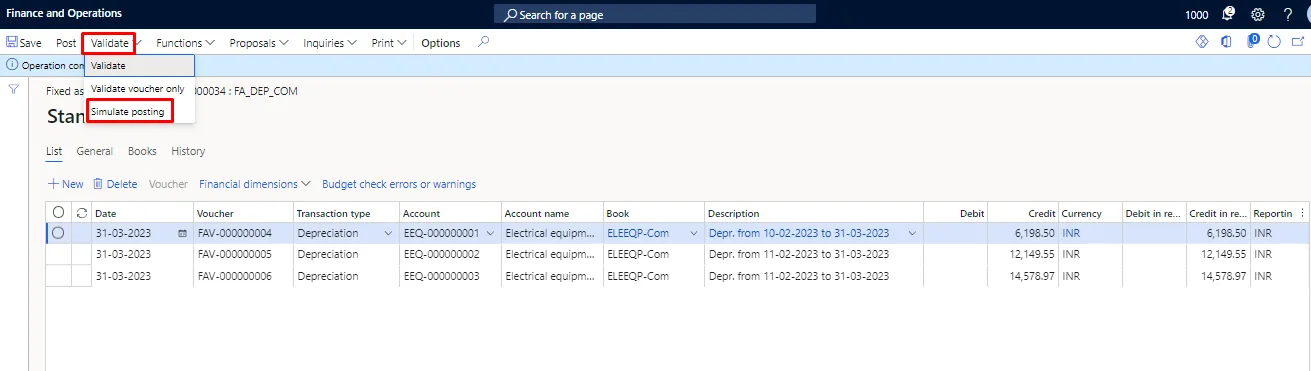Select voucher FAV-000000005 cell

[x=234, y=254]
